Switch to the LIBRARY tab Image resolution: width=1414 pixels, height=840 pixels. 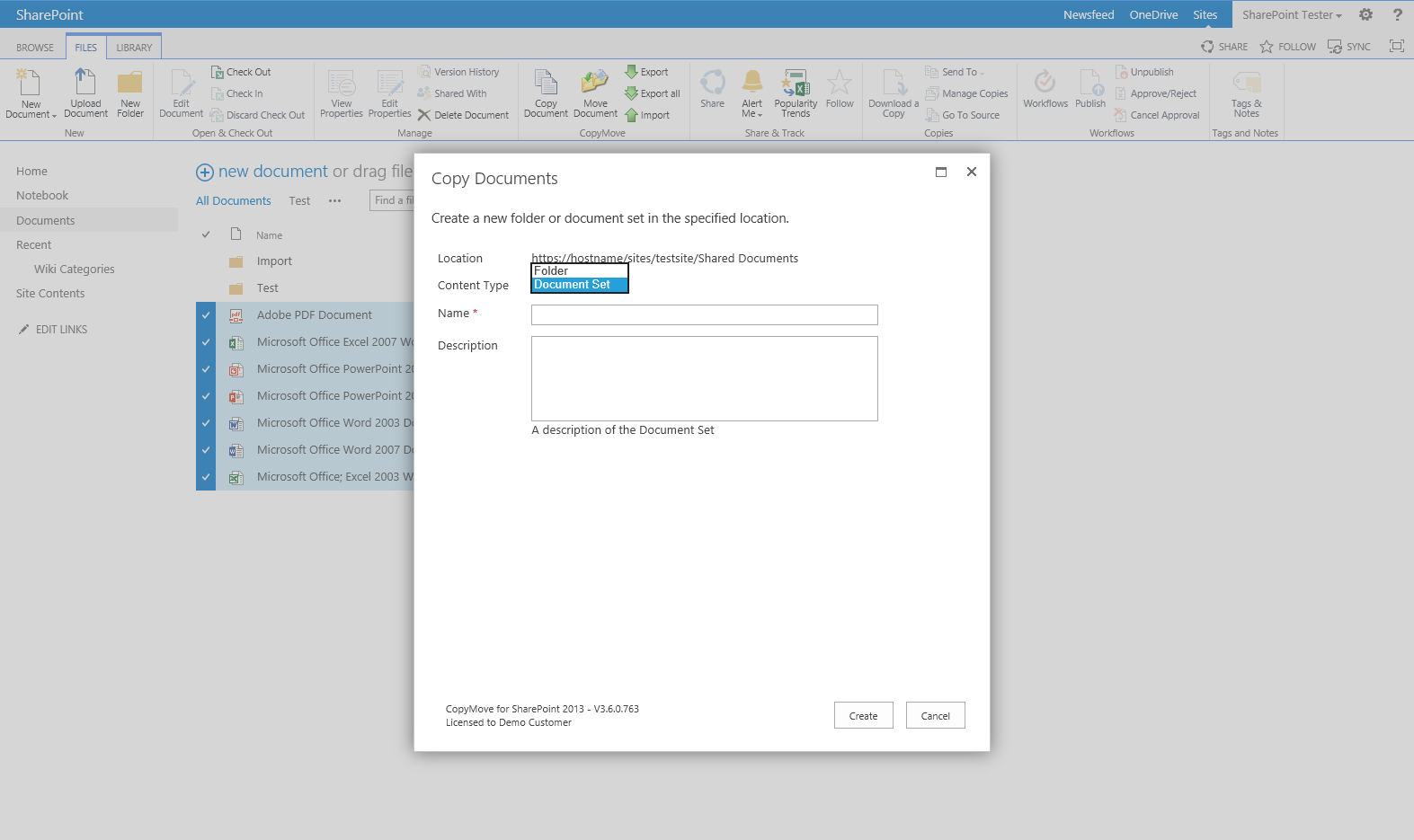click(134, 48)
